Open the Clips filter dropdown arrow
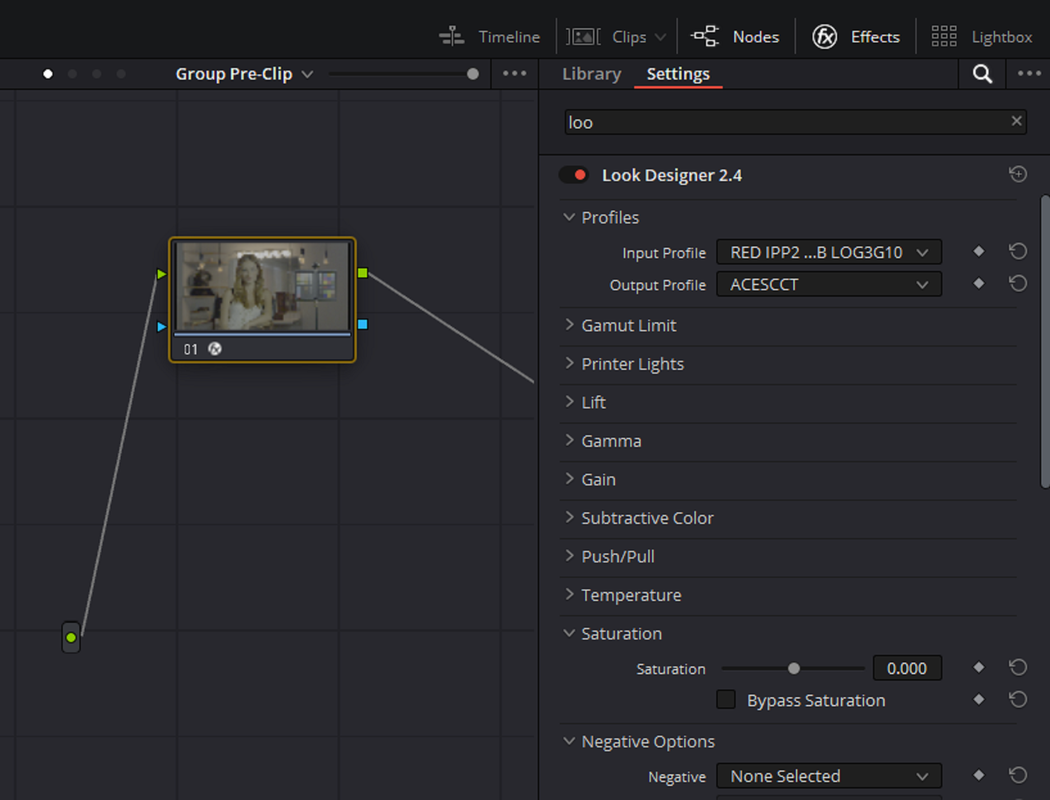Image resolution: width=1050 pixels, height=800 pixels. (x=660, y=37)
